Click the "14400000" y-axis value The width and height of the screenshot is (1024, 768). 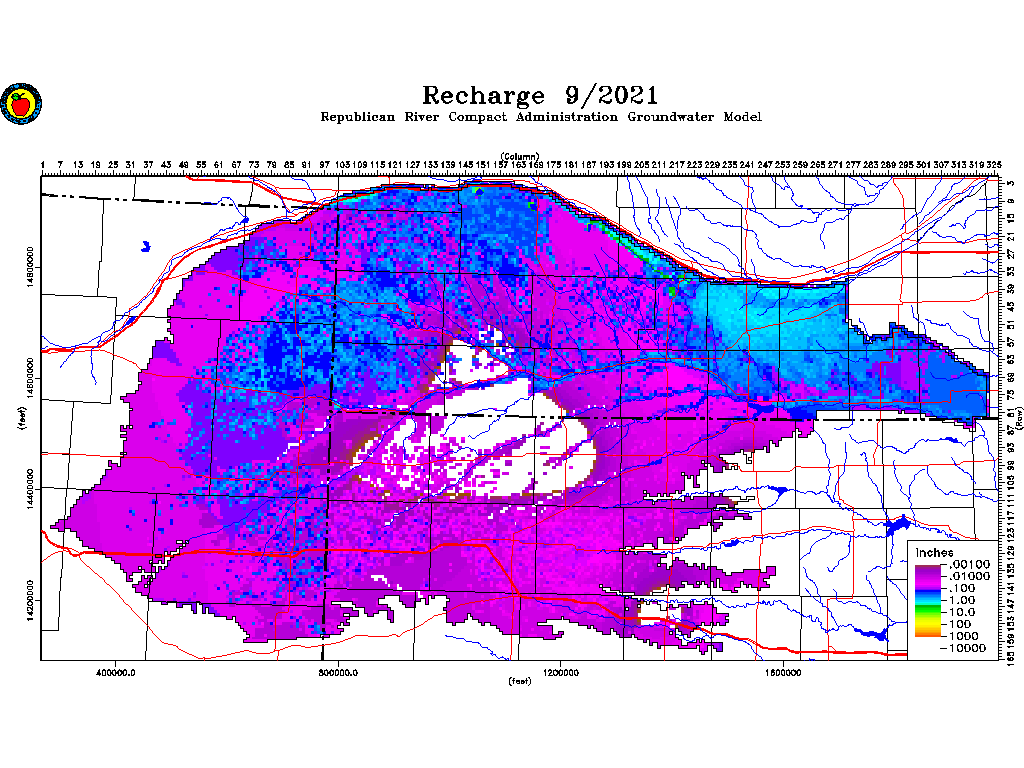(x=30, y=490)
